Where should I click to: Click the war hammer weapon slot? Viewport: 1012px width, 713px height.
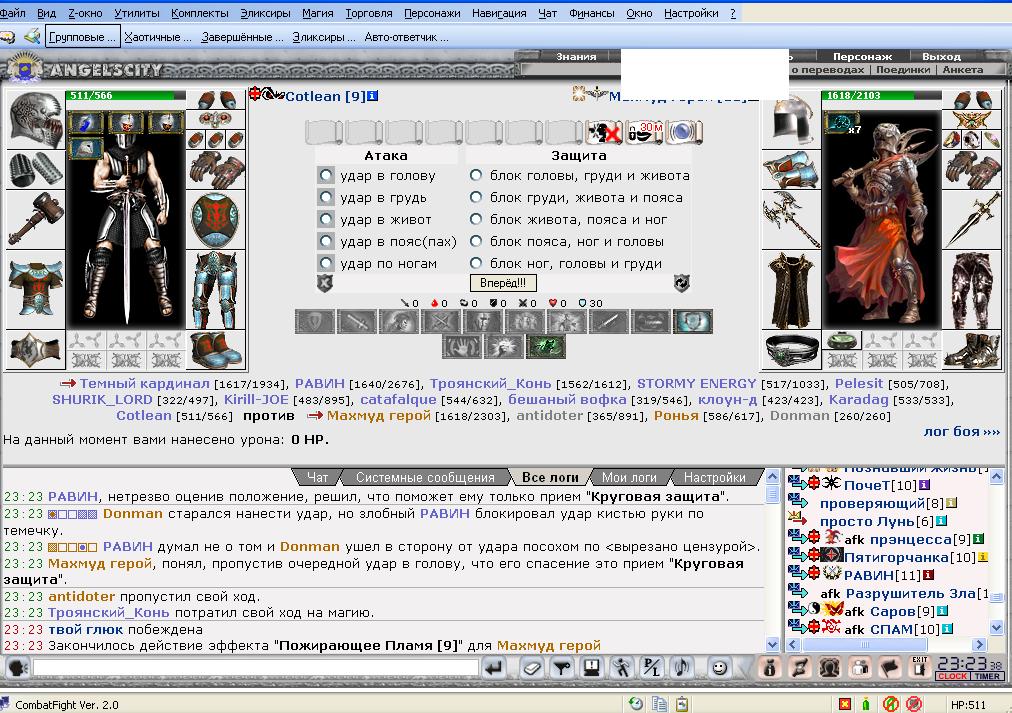pos(35,219)
